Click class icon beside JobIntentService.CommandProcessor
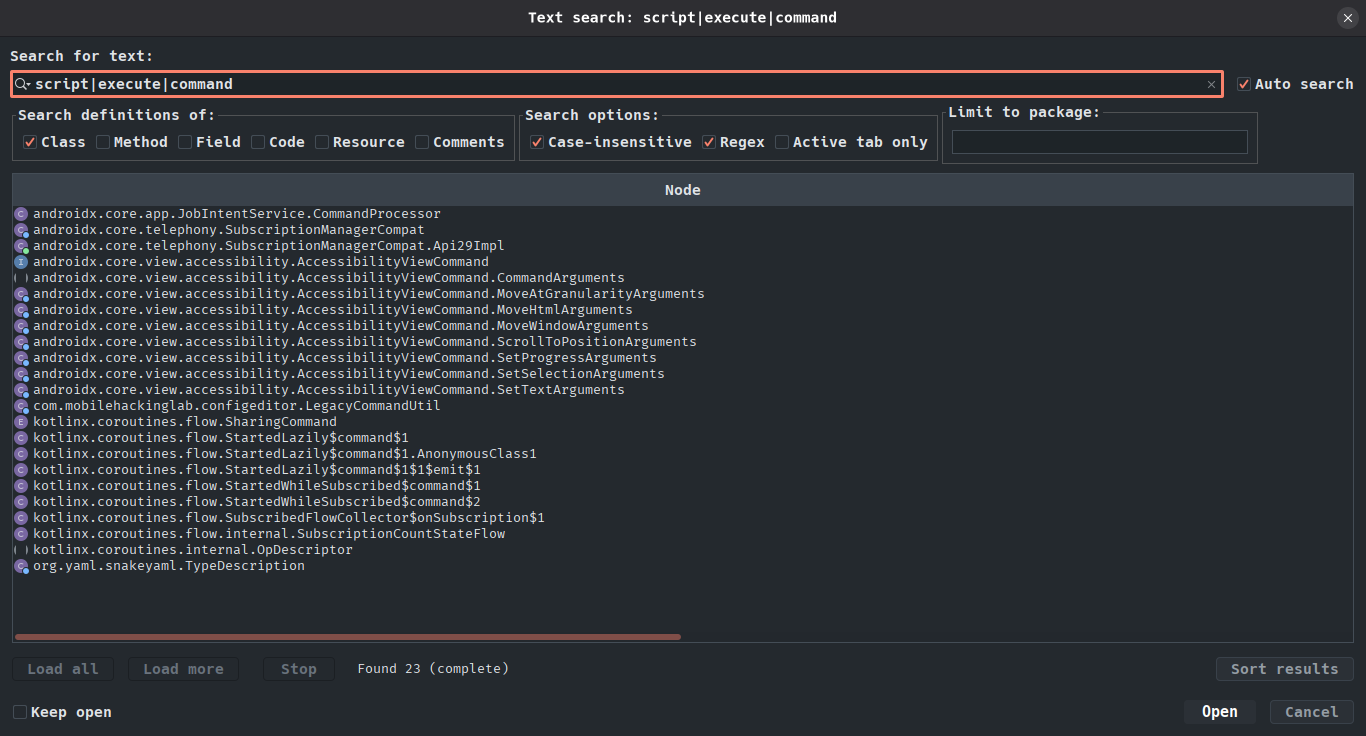The image size is (1366, 736). (x=21, y=214)
